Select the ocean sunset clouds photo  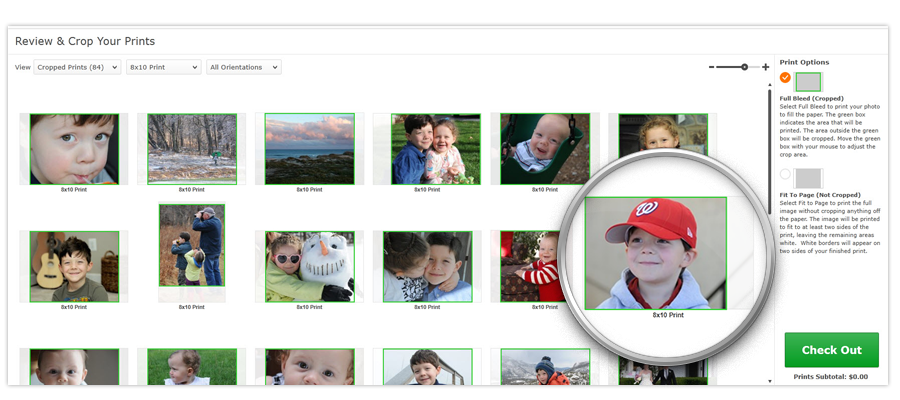tap(309, 149)
